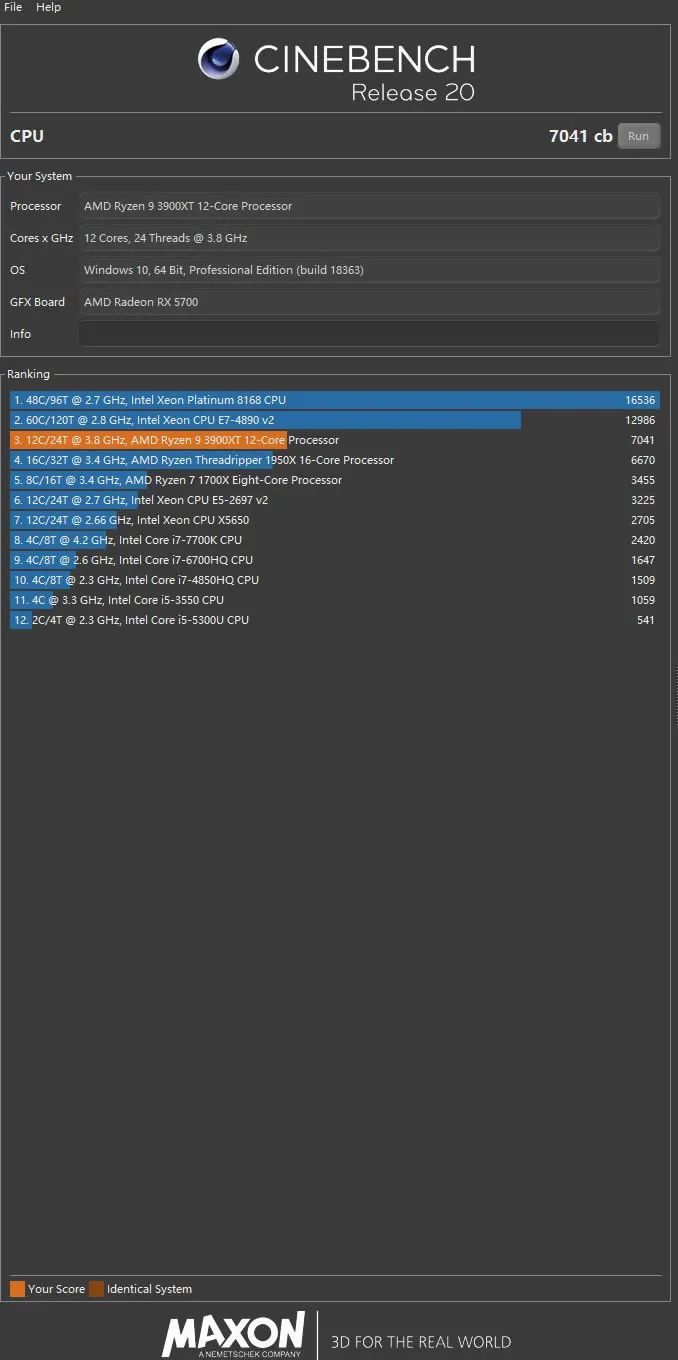Click the orange Your Score color swatch
This screenshot has height=1360, width=678.
(17, 1289)
